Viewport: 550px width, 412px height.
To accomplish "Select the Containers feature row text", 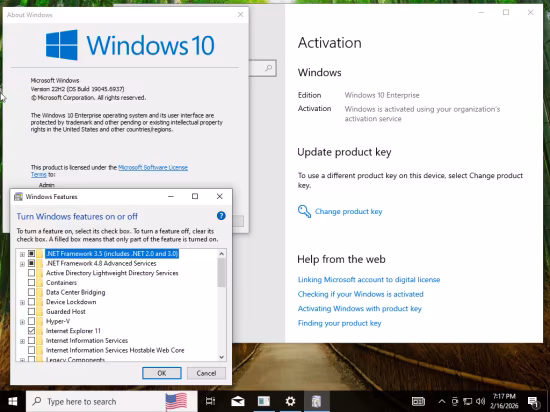I will tap(61, 283).
